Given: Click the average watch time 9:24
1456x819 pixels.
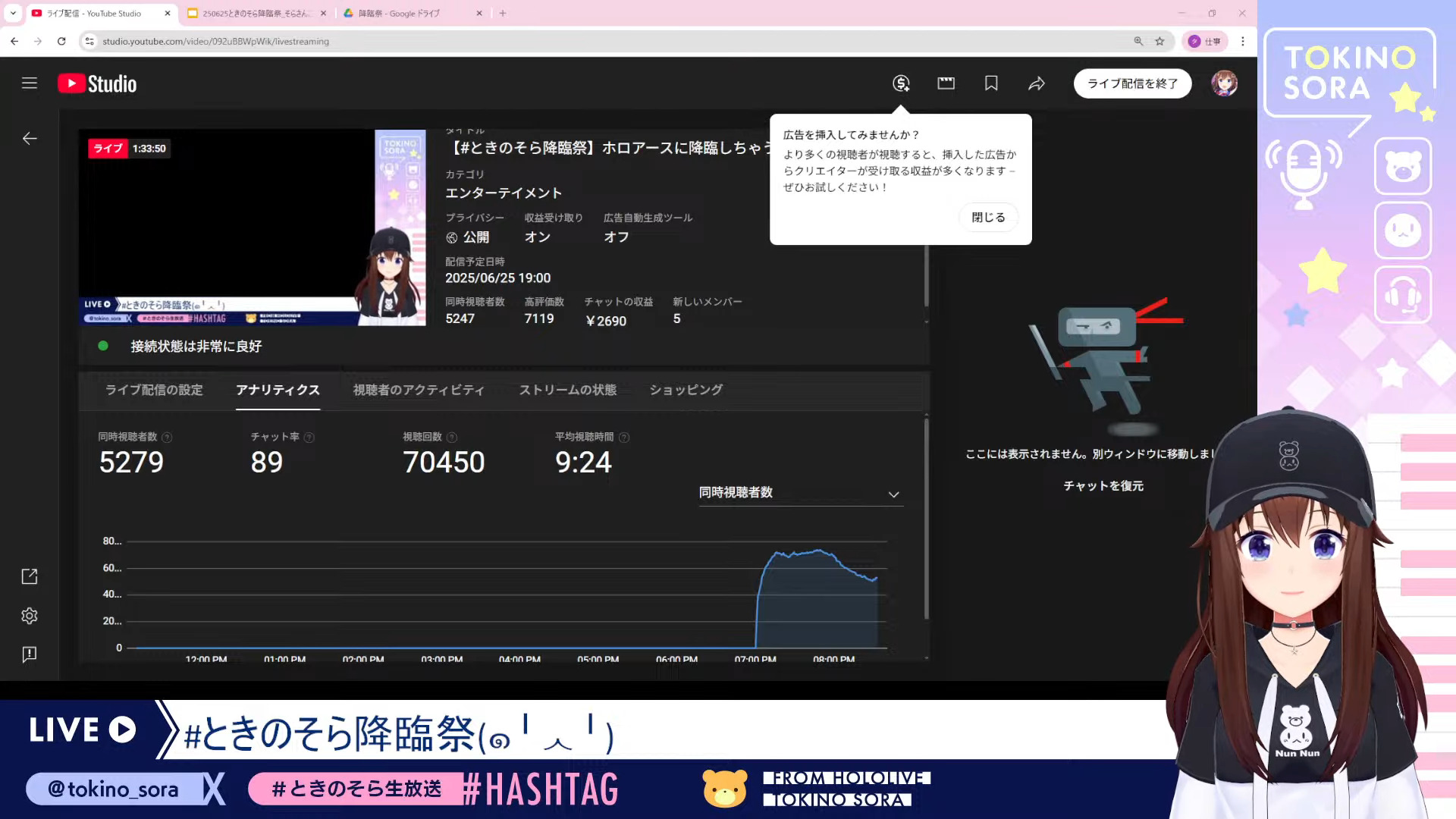Looking at the screenshot, I should (x=583, y=463).
